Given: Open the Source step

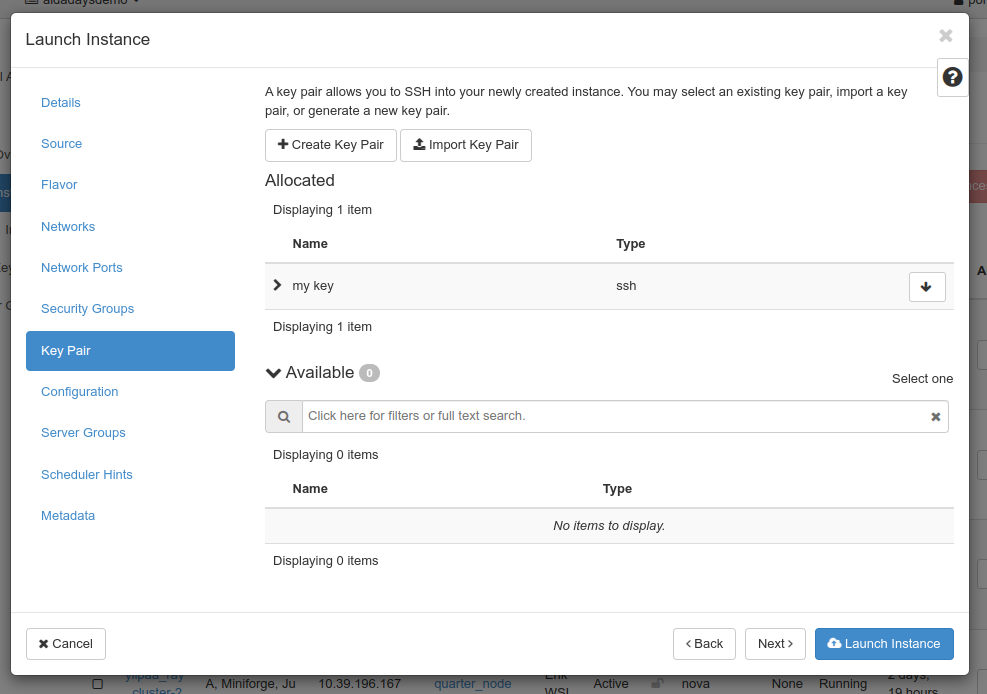Looking at the screenshot, I should [x=61, y=143].
